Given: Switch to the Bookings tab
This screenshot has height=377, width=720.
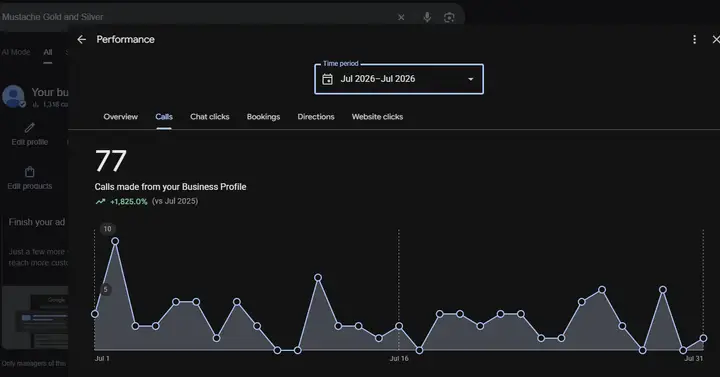Looking at the screenshot, I should [x=263, y=117].
